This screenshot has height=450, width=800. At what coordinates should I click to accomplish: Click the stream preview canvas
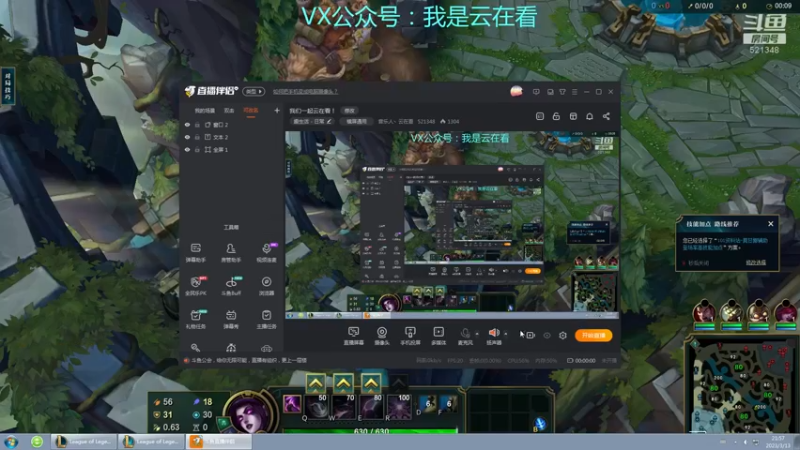point(452,225)
